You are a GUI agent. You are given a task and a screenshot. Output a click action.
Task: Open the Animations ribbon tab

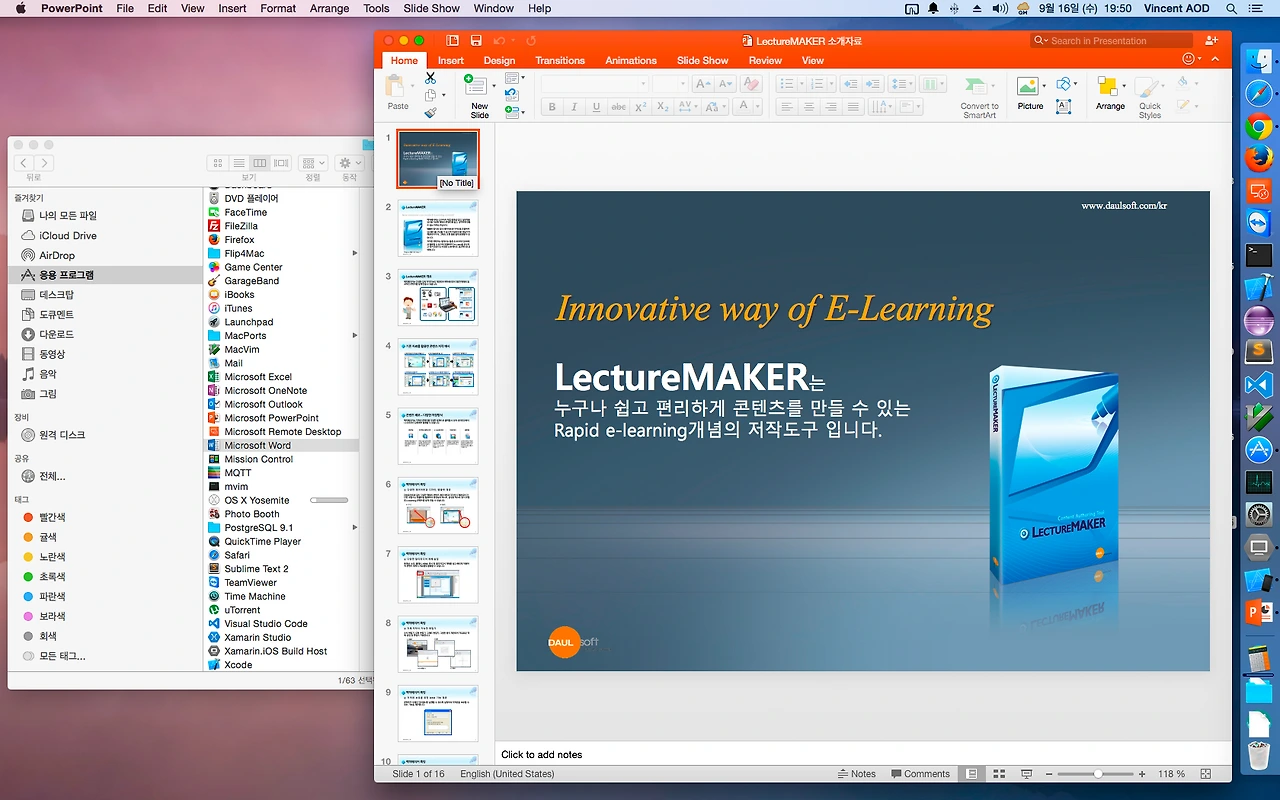631,60
